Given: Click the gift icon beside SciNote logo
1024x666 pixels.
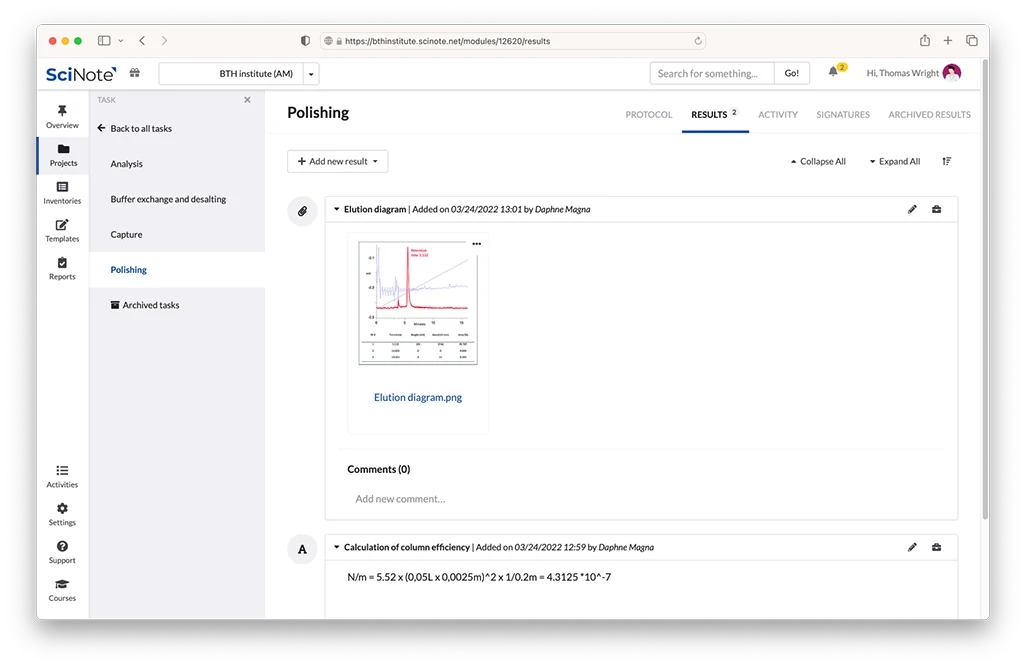Looking at the screenshot, I should click(x=135, y=73).
